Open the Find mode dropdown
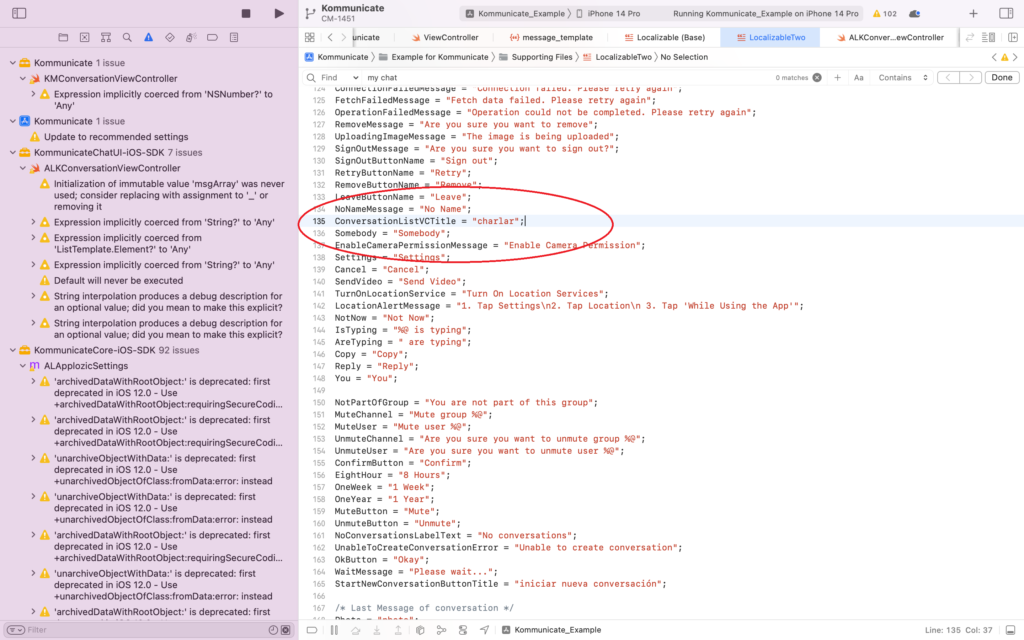The width and height of the screenshot is (1024, 640). [x=340, y=77]
